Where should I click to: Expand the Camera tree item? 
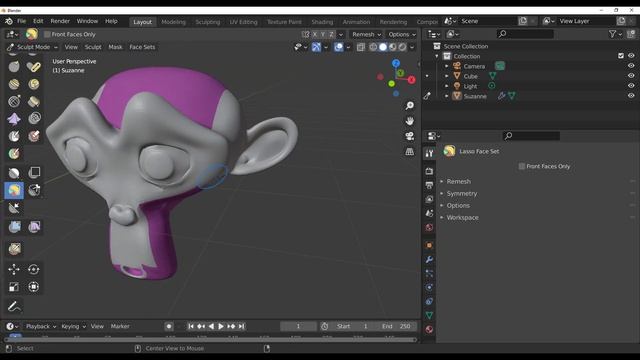click(x=446, y=66)
